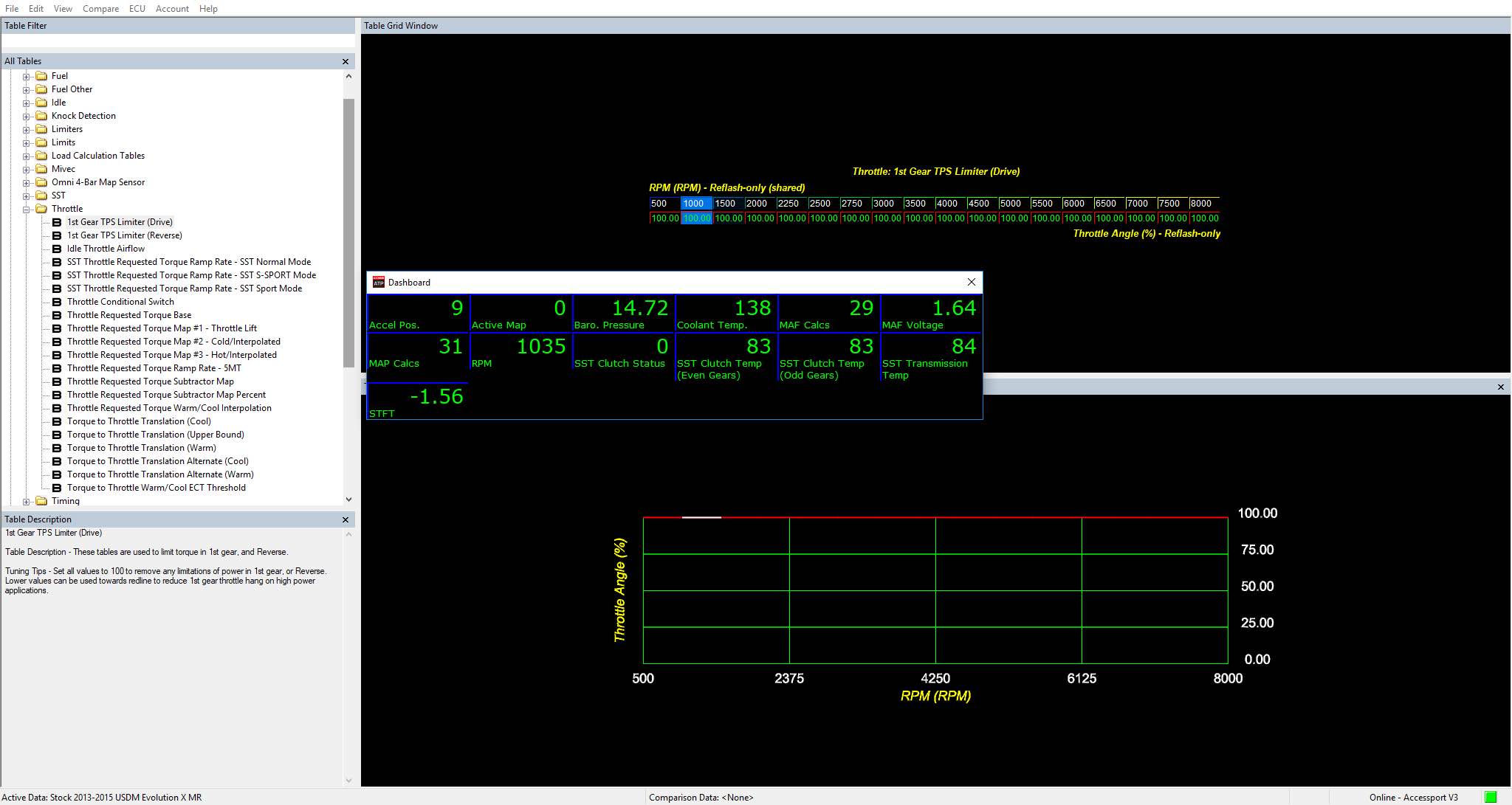1512x805 pixels.
Task: Click the RPM gauge in Dashboard
Action: pyautogui.click(x=520, y=351)
